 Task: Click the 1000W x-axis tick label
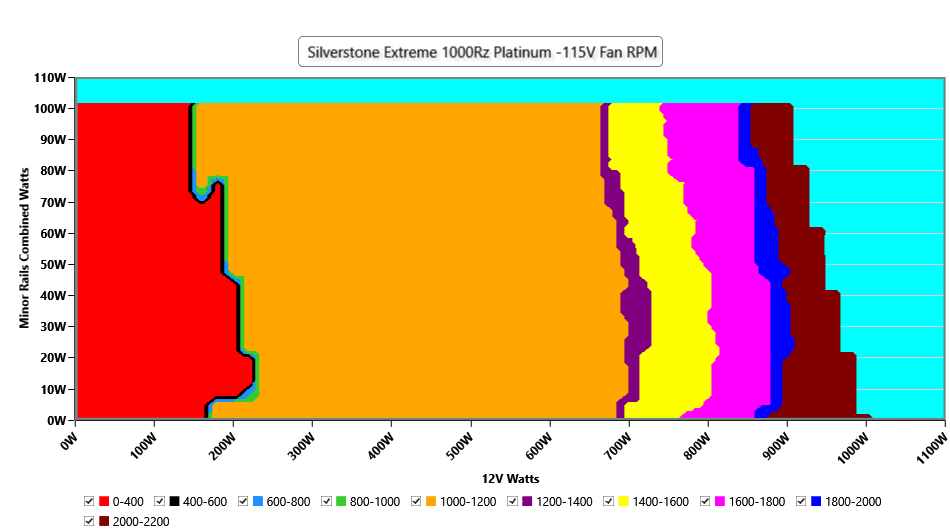[854, 449]
